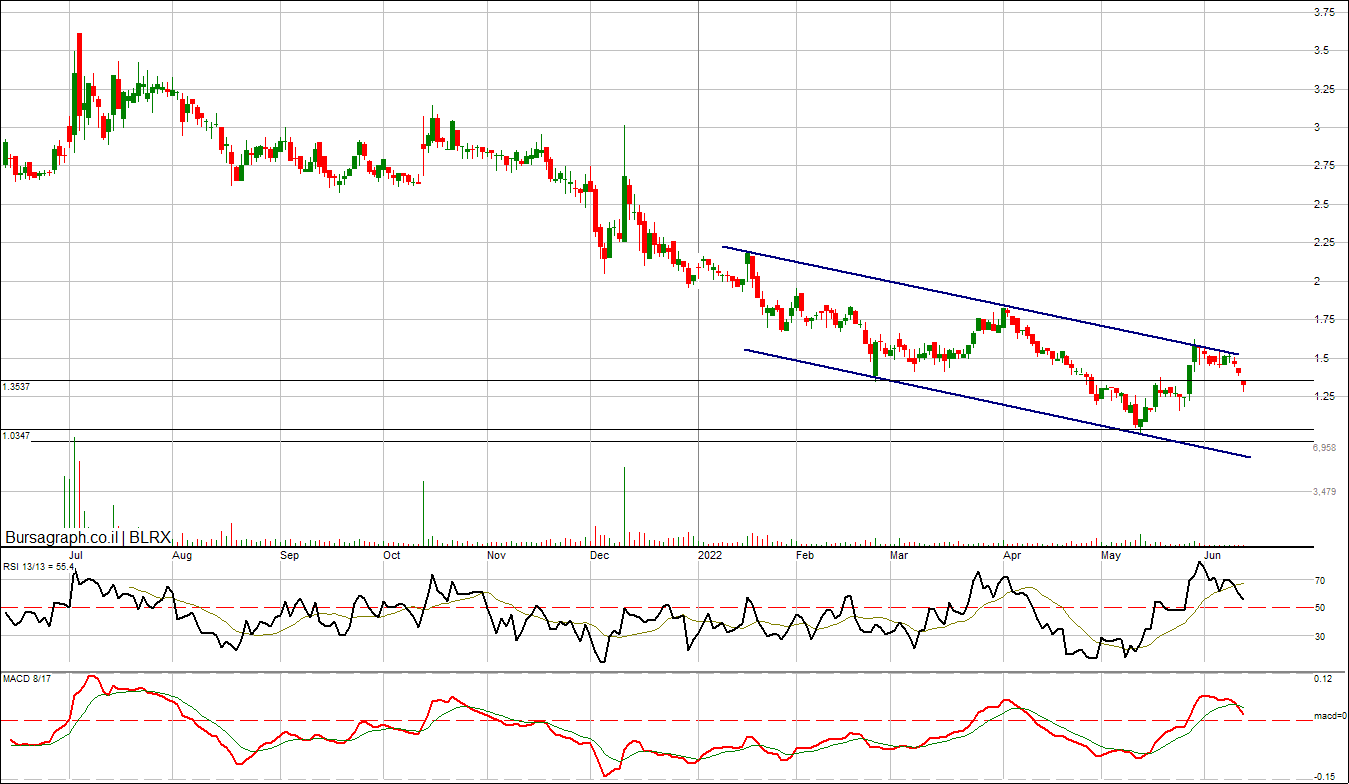Jump to the Jun month axis label
Viewport: 1349px width, 784px height.
pyautogui.click(x=1212, y=554)
